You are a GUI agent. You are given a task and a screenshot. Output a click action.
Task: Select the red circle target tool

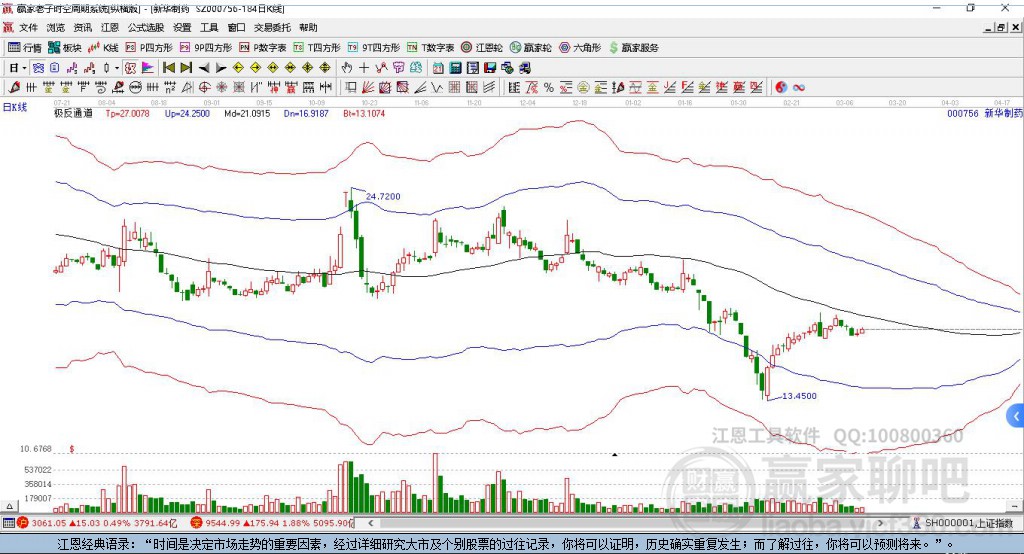pos(204,87)
